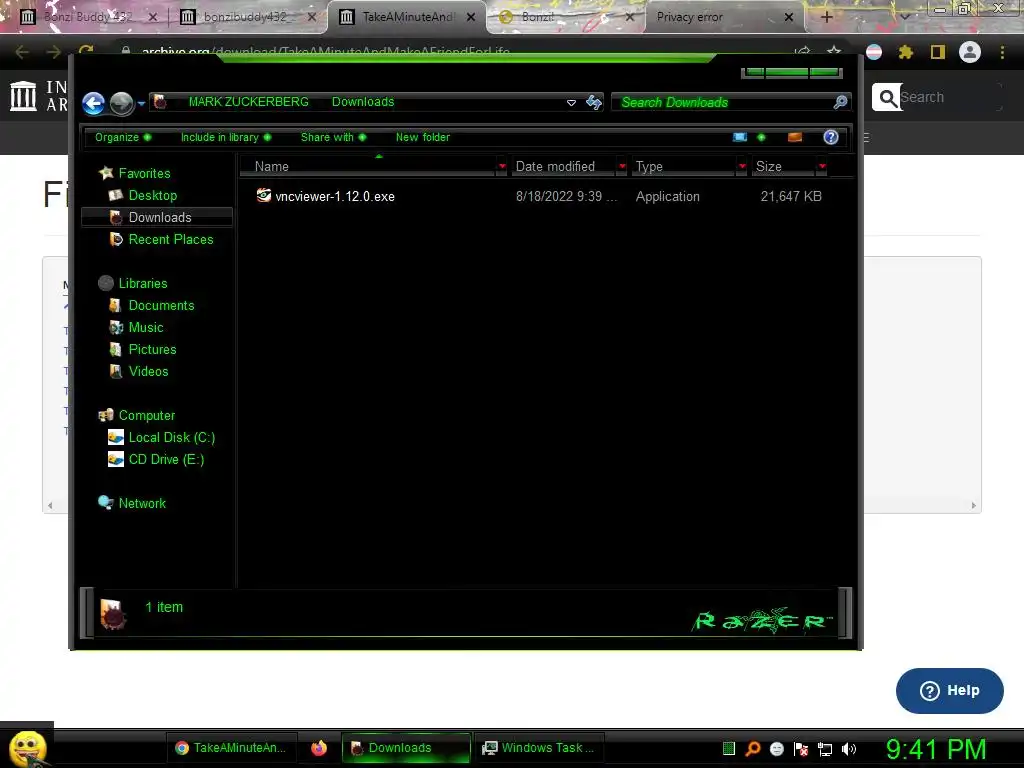The image size is (1024, 768).
Task: Refresh the Downloads folder view
Action: (594, 103)
